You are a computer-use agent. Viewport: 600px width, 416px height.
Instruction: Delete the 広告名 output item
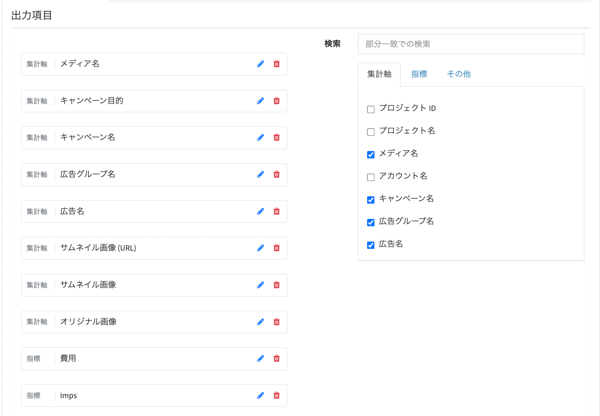click(x=277, y=212)
